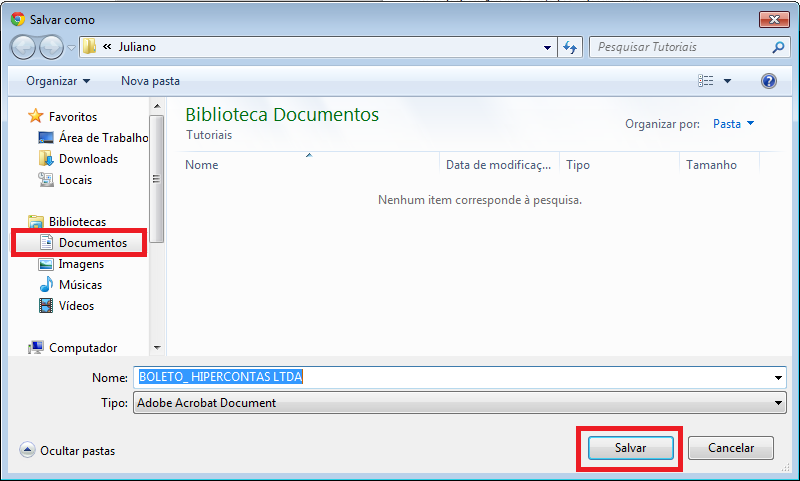Open help with the blue question mark icon

click(768, 81)
